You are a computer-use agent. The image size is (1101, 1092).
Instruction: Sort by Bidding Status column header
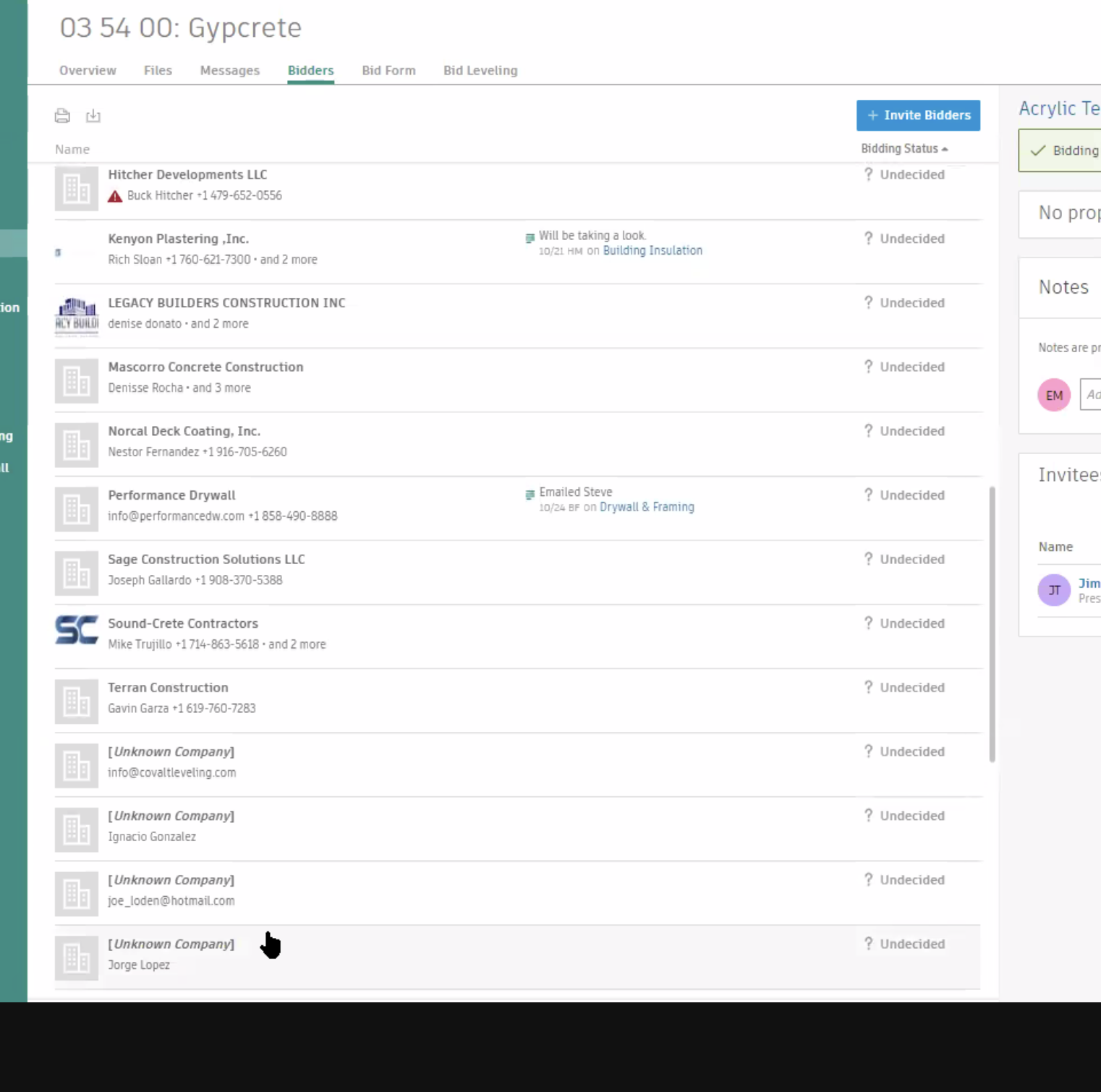904,148
